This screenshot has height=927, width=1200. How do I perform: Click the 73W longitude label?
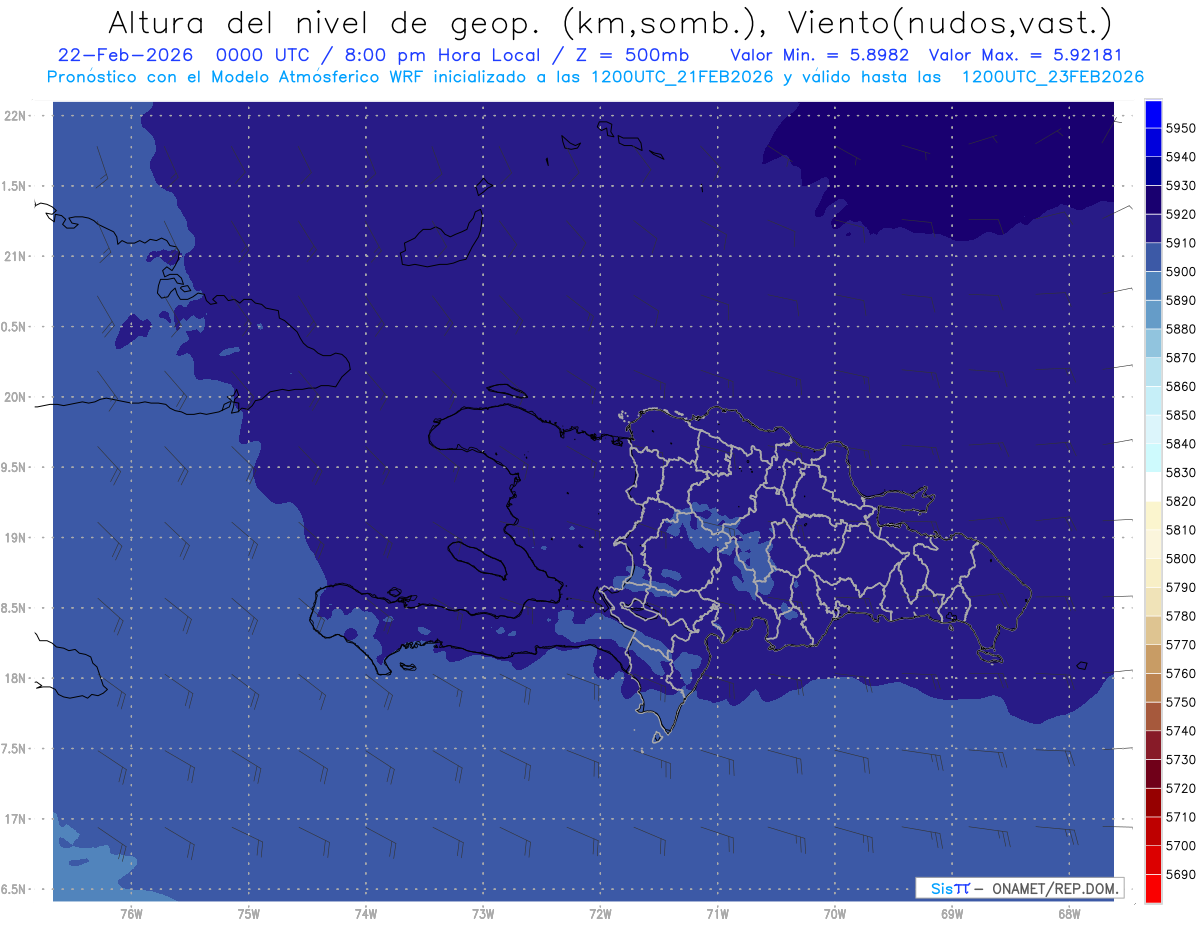point(483,914)
